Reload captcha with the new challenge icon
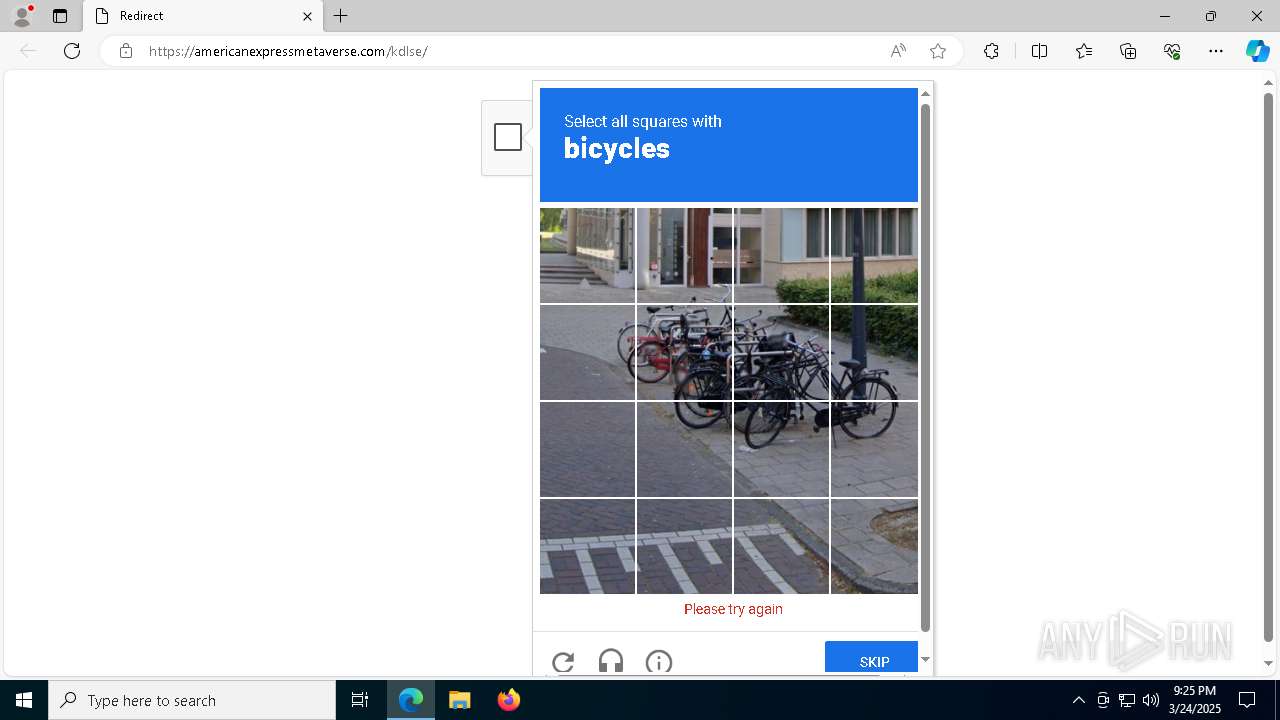 click(563, 662)
